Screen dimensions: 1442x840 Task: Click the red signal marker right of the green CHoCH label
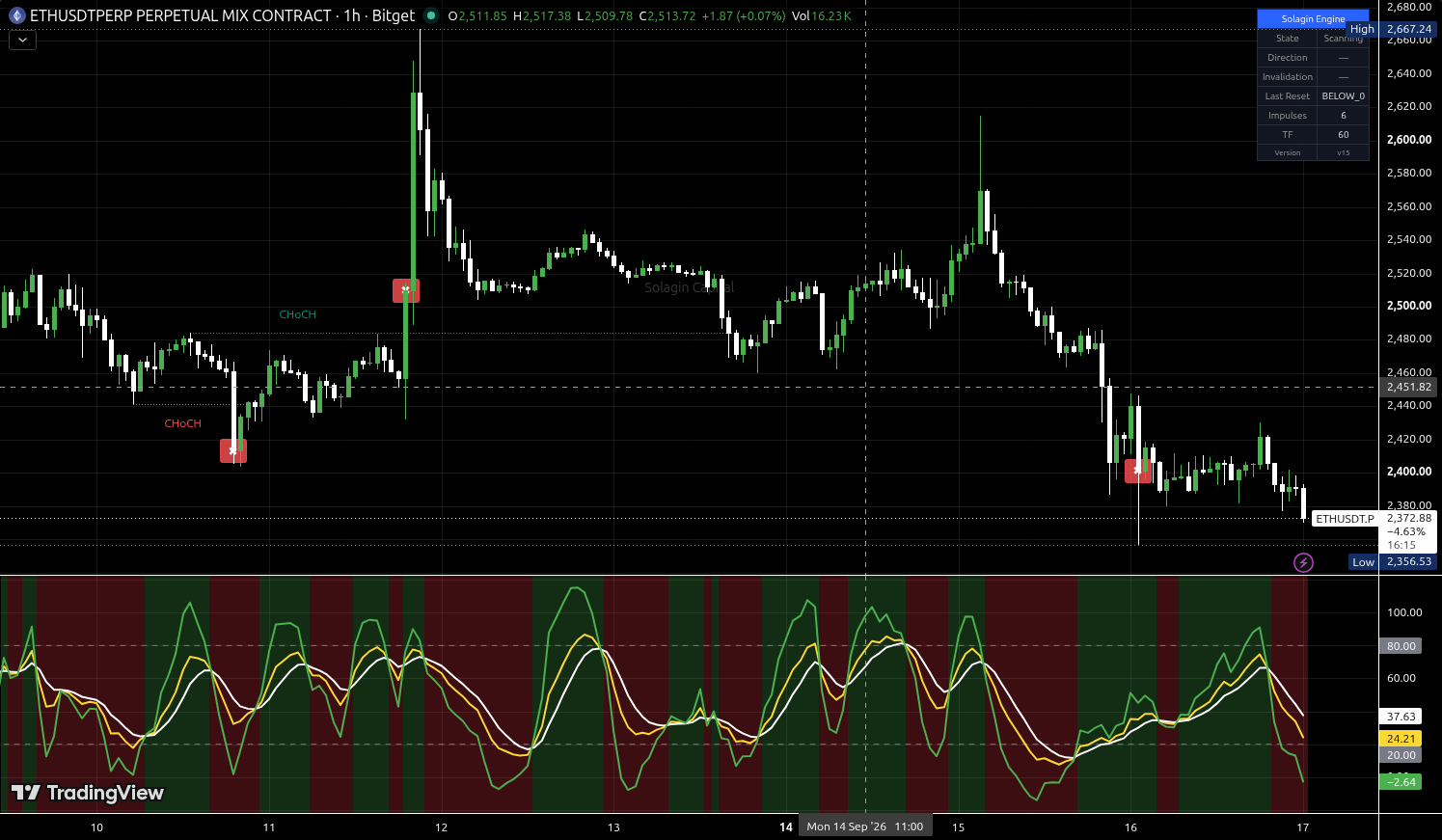[406, 290]
